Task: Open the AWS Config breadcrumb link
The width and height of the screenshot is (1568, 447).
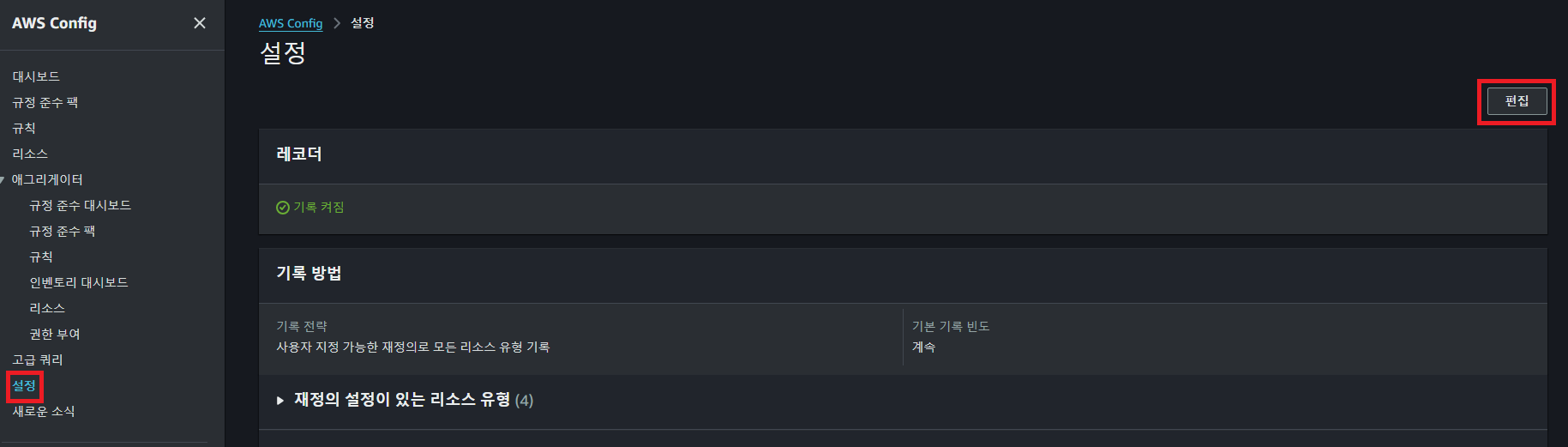Action: pyautogui.click(x=291, y=23)
